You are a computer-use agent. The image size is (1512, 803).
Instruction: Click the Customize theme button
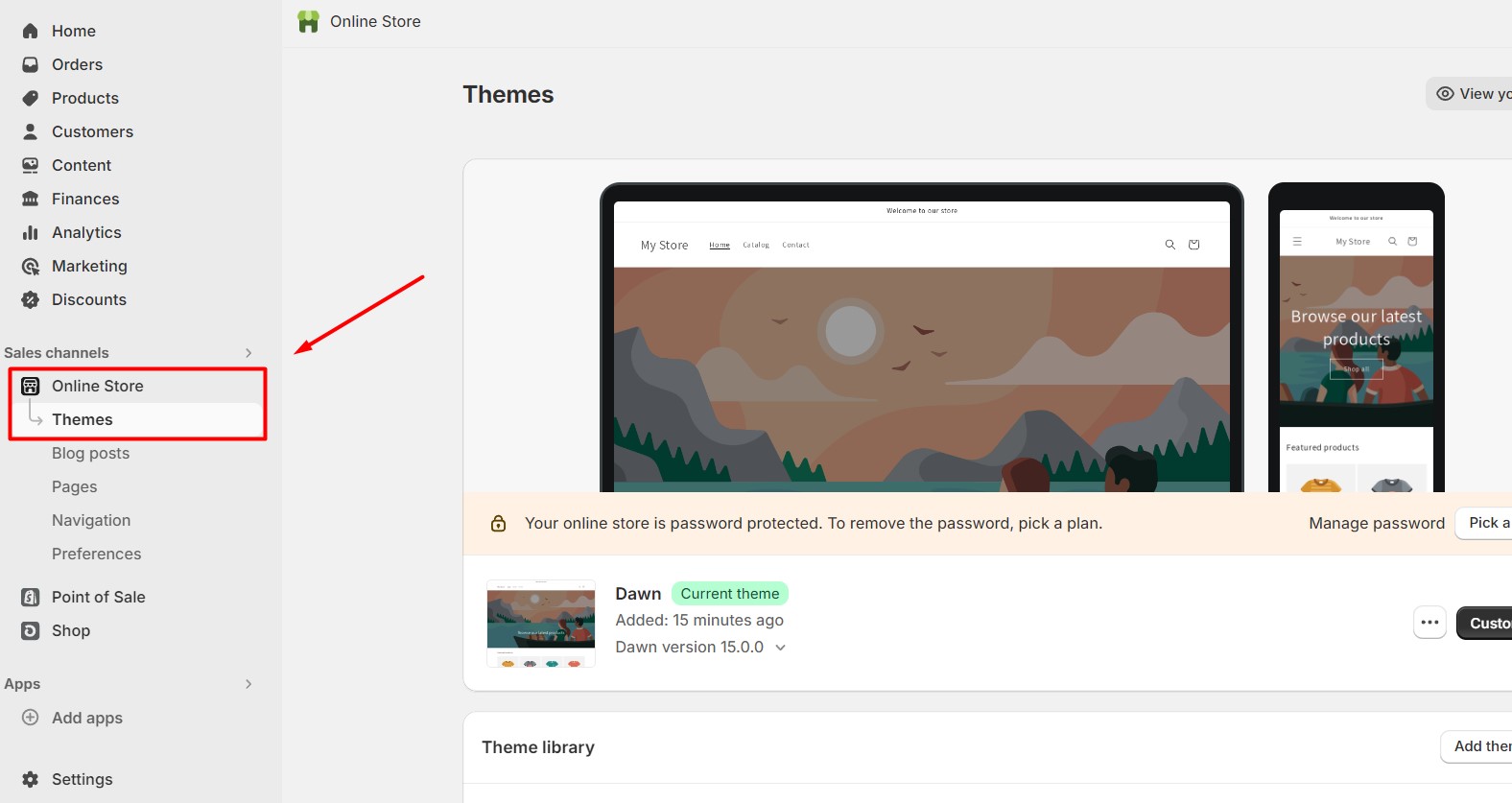tap(1484, 623)
